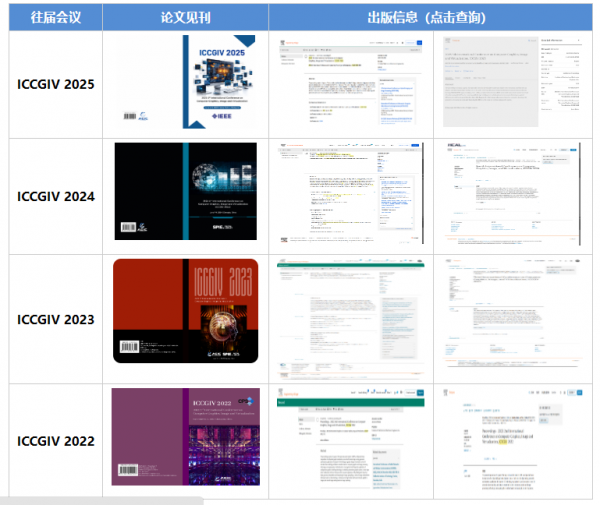Click the barcode on the ICCGIV 2023 cover
600x505 pixels.
(129, 347)
